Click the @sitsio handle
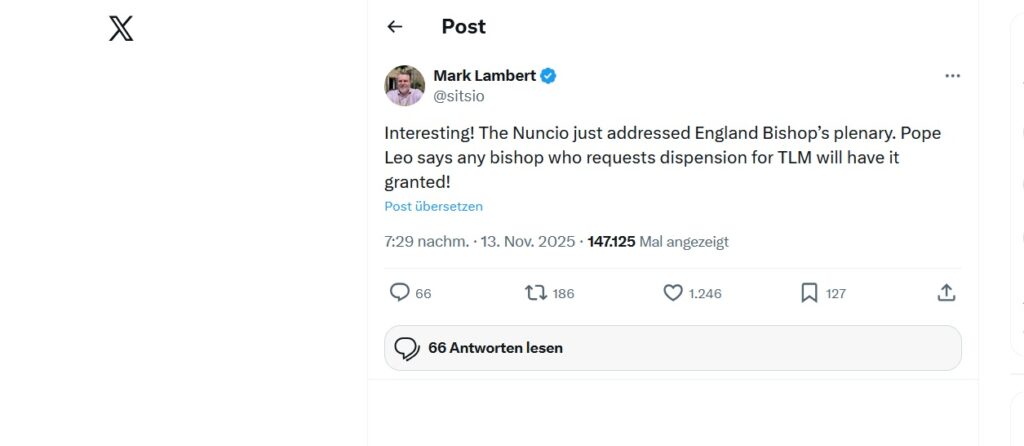1024x446 pixels. click(x=459, y=96)
